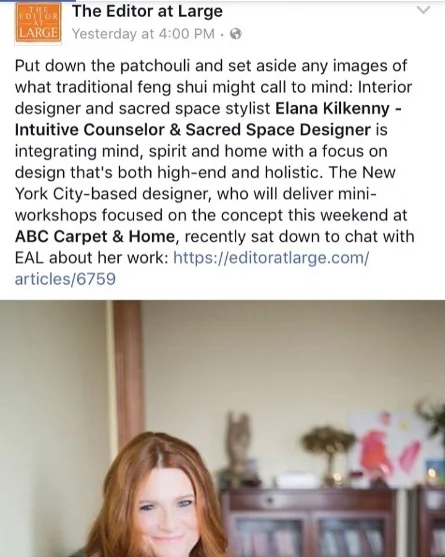Expand the post options chevron
The image size is (445, 557).
tap(423, 10)
